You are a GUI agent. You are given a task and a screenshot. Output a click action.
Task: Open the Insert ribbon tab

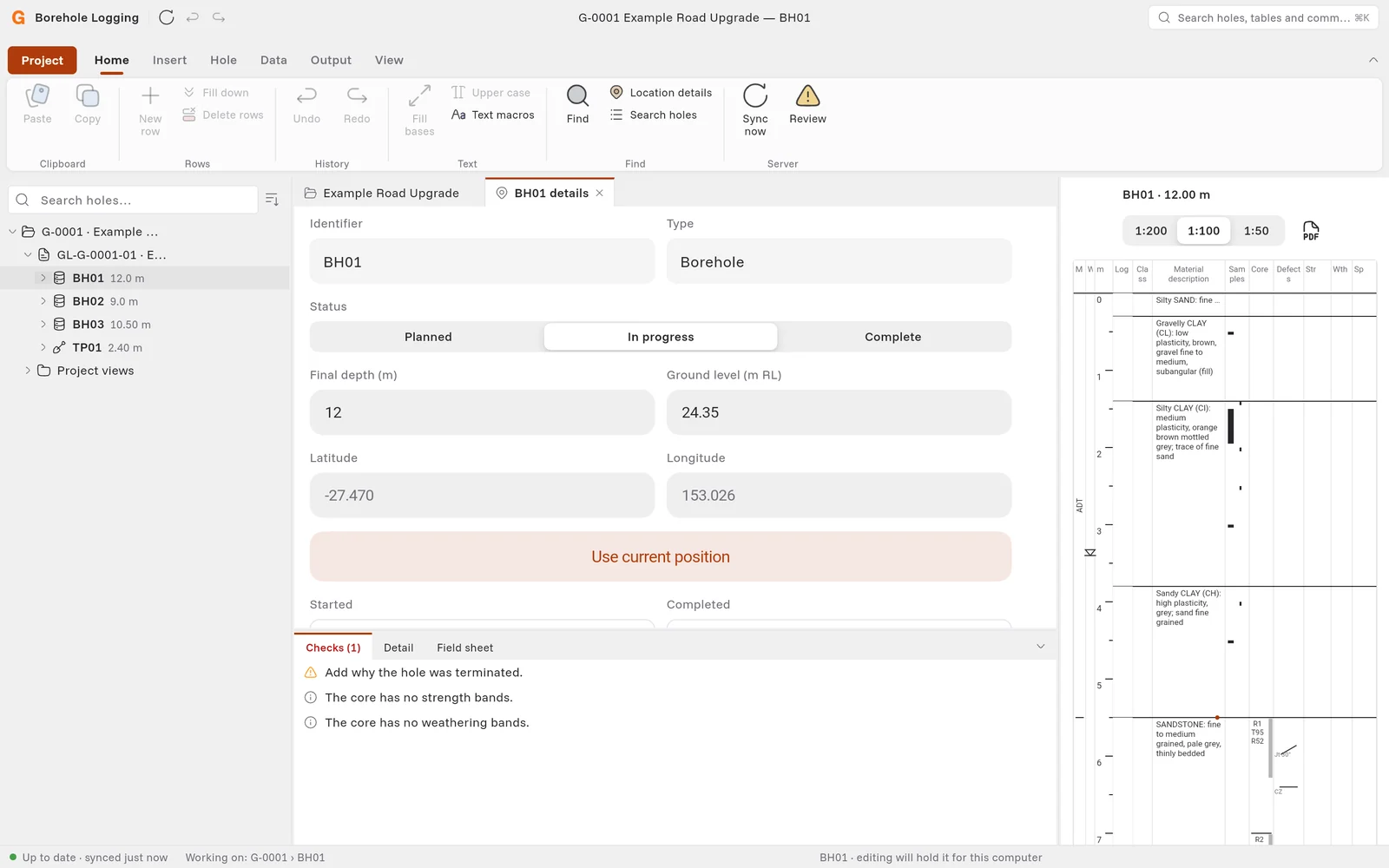169,60
